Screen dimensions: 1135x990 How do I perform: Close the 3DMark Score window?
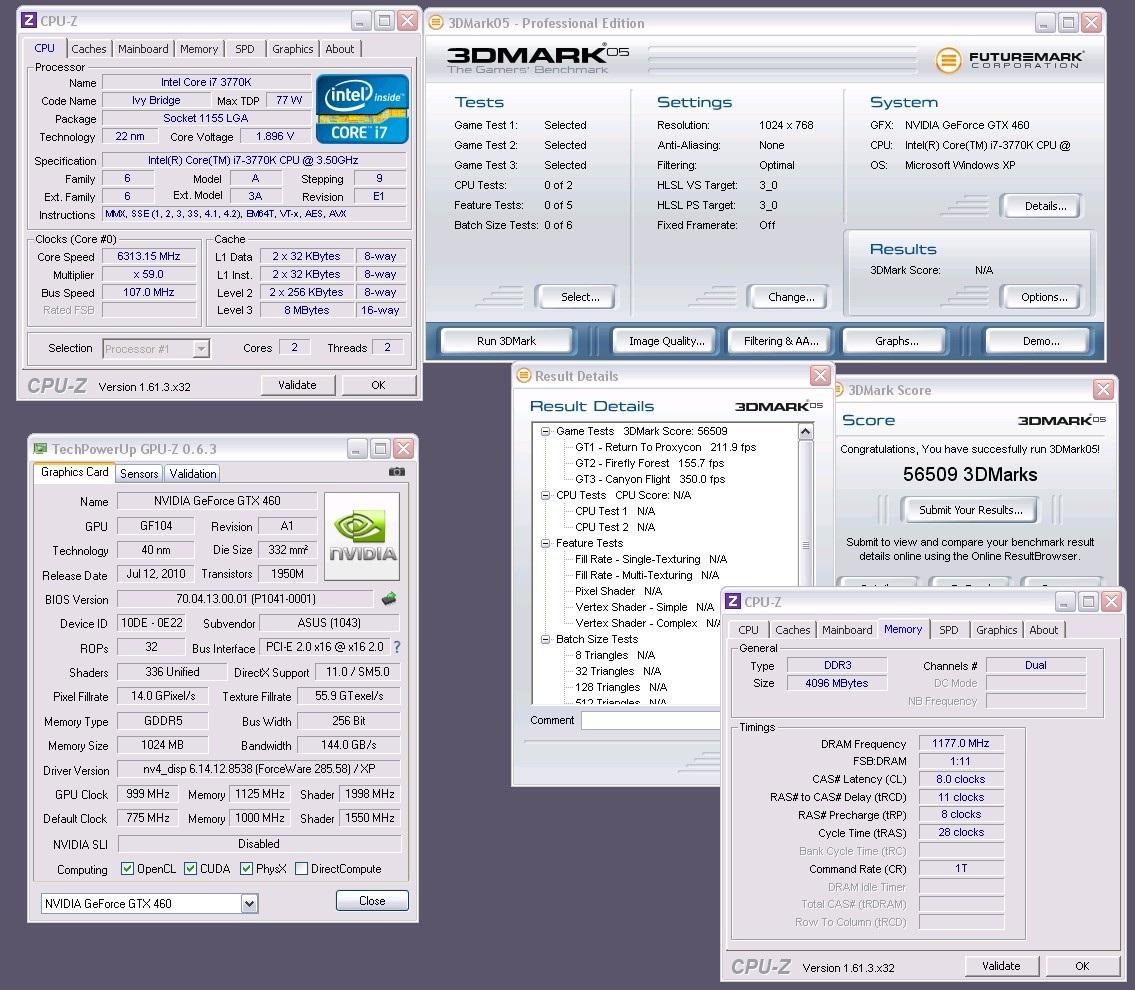(1103, 389)
